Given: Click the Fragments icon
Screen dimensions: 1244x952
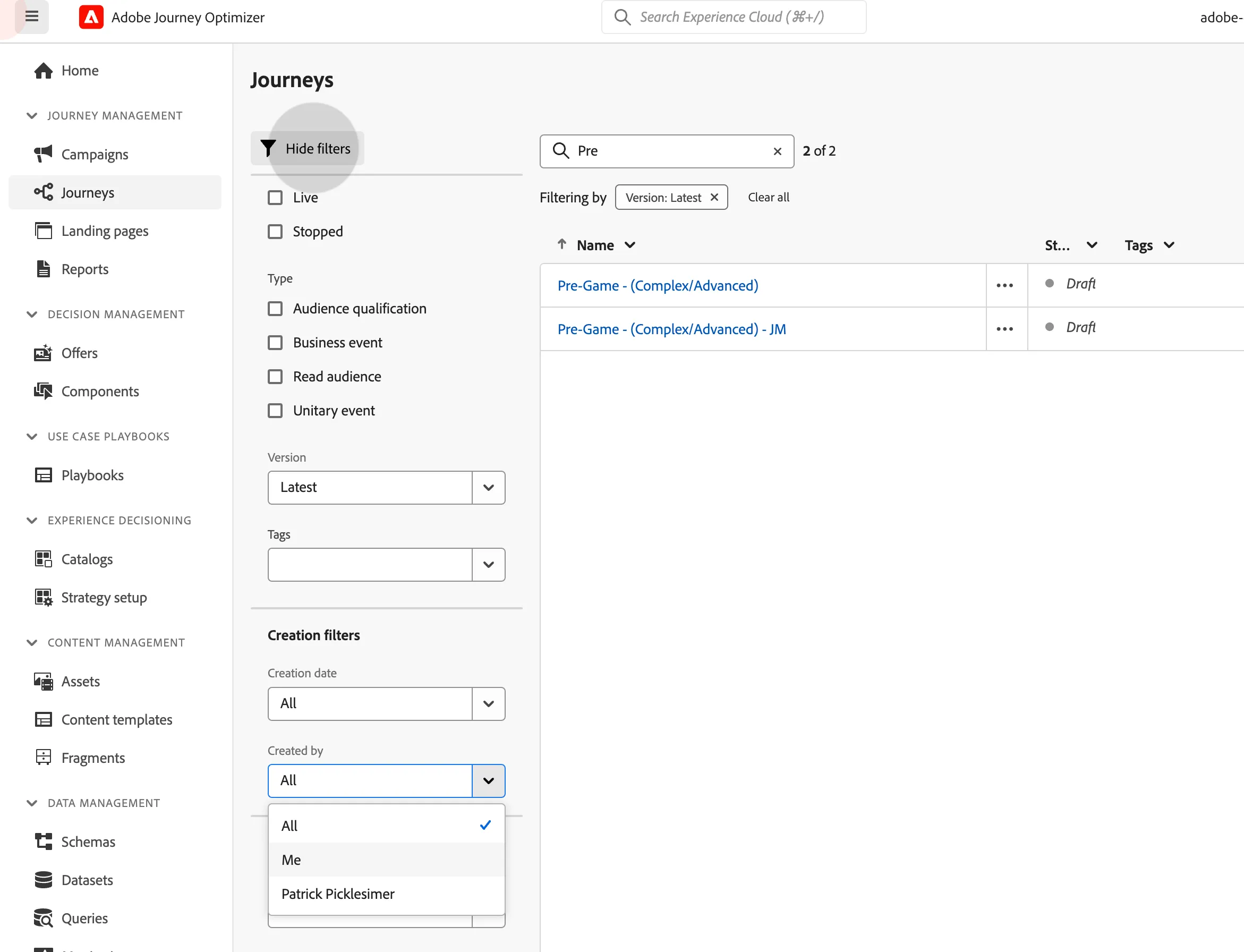Looking at the screenshot, I should pyautogui.click(x=44, y=758).
